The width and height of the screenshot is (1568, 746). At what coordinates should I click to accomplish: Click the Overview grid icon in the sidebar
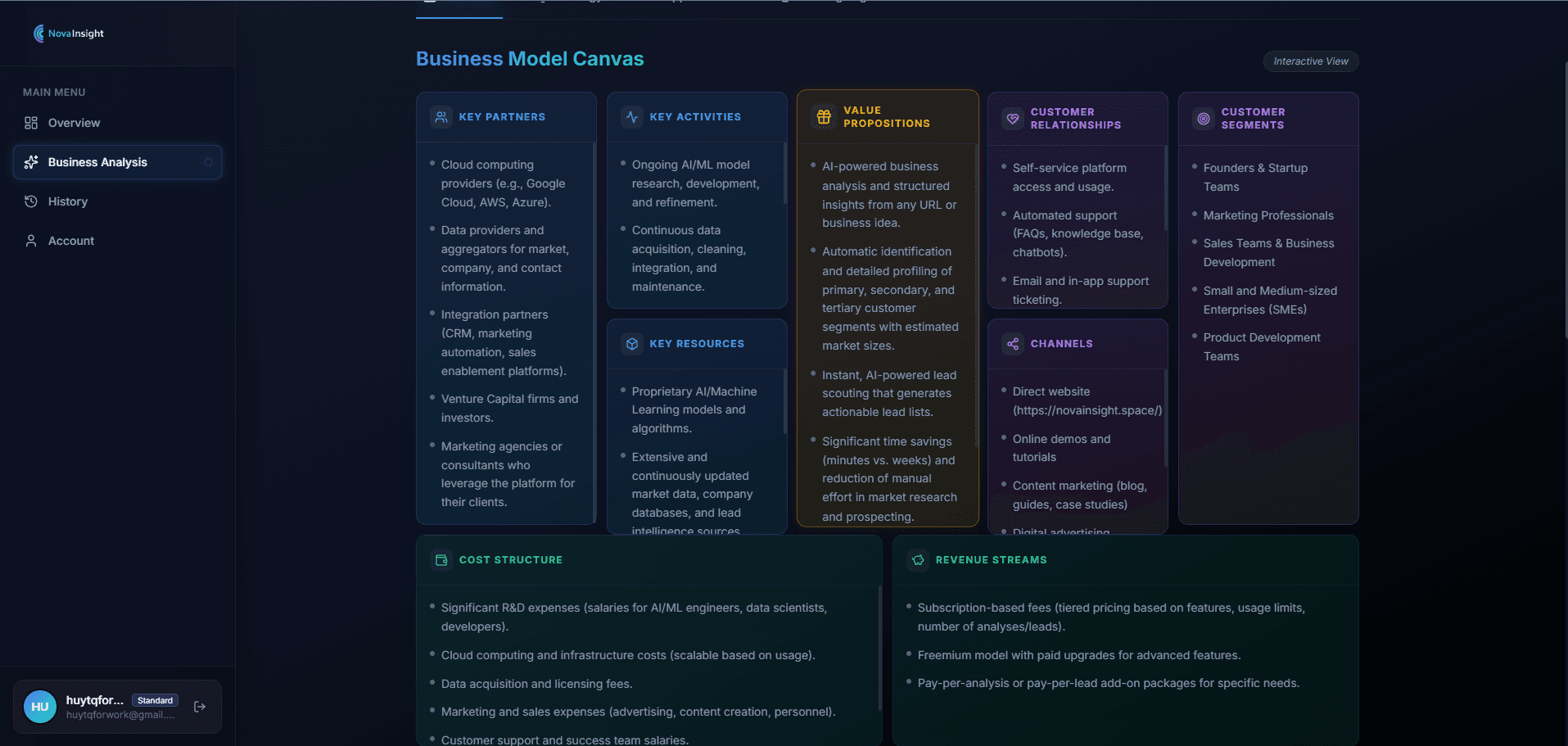pos(30,122)
